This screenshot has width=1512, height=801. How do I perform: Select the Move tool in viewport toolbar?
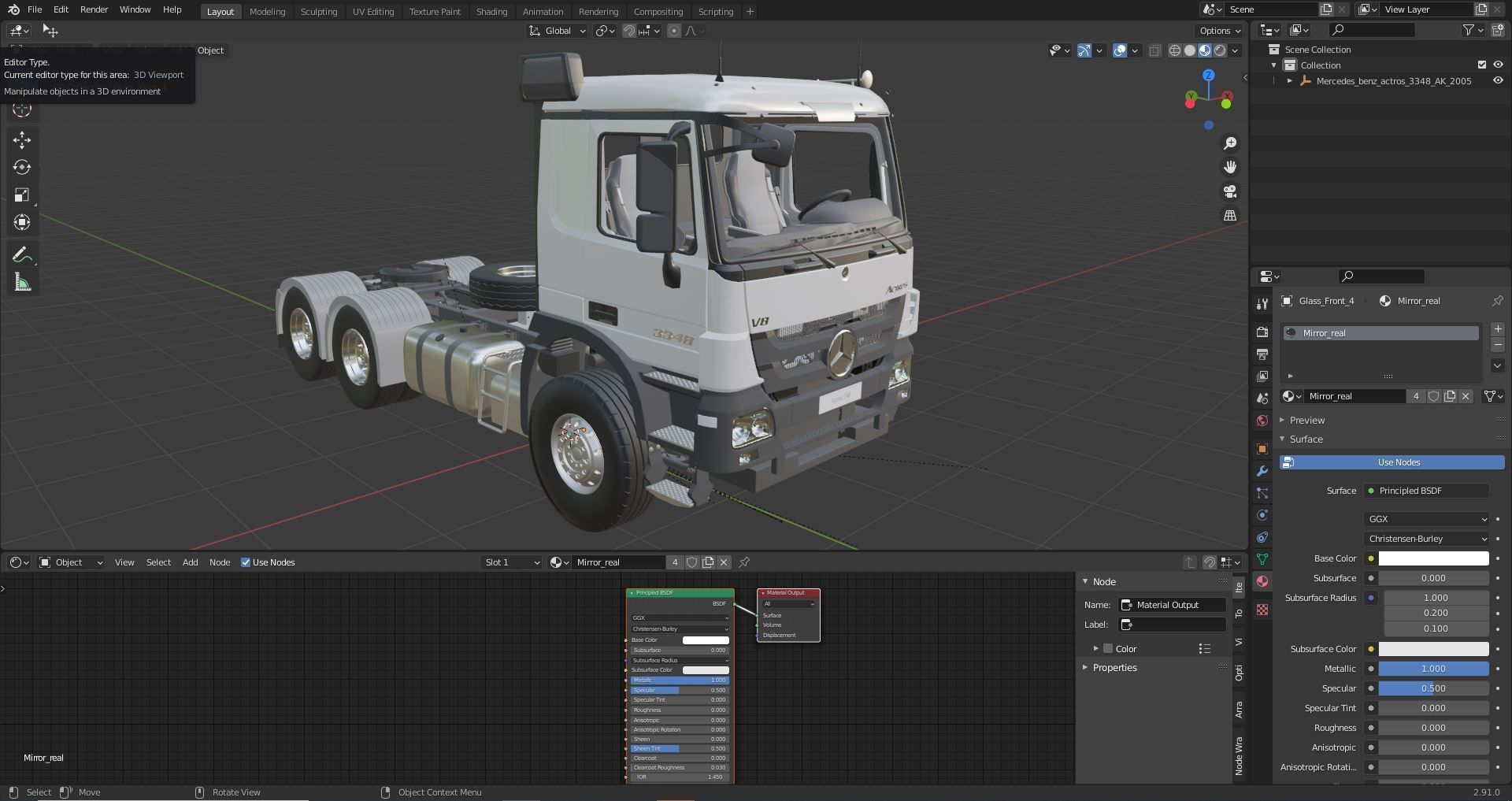(x=22, y=140)
